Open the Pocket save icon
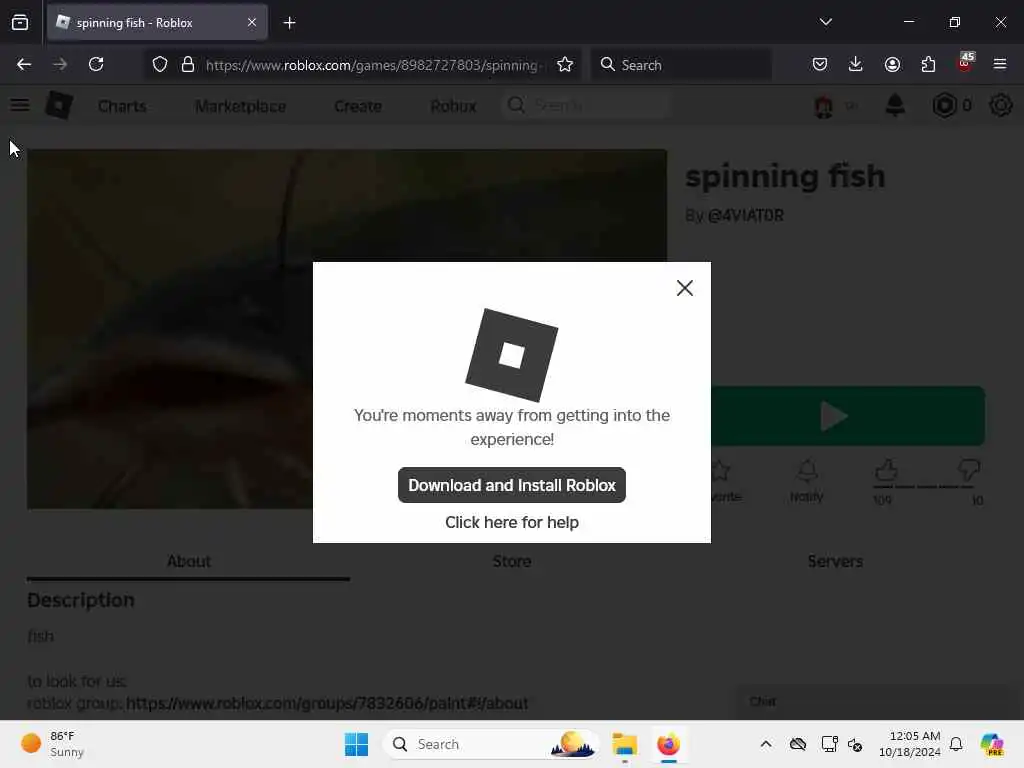This screenshot has height=768, width=1024. click(820, 64)
